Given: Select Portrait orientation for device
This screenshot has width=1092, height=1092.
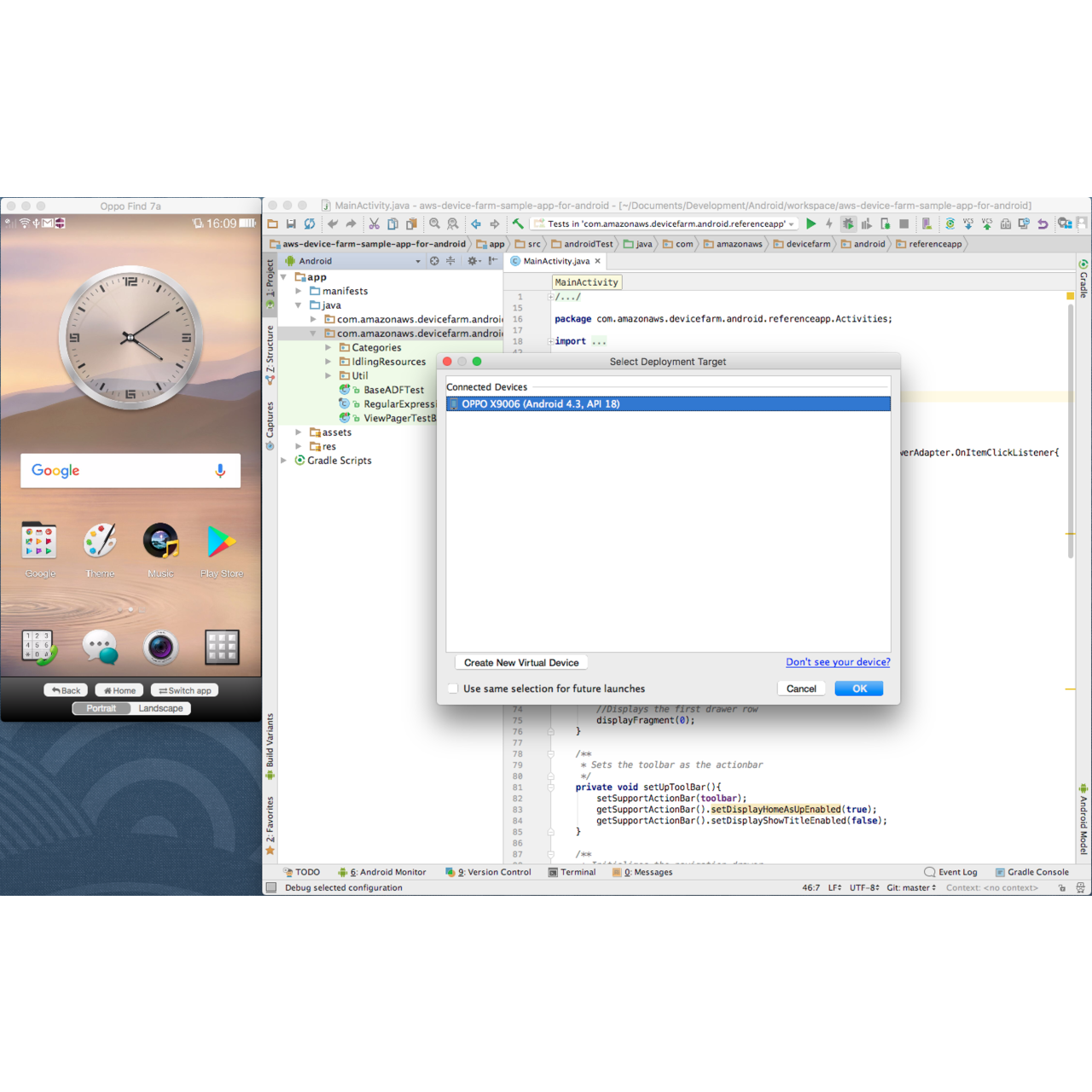Looking at the screenshot, I should pyautogui.click(x=101, y=708).
